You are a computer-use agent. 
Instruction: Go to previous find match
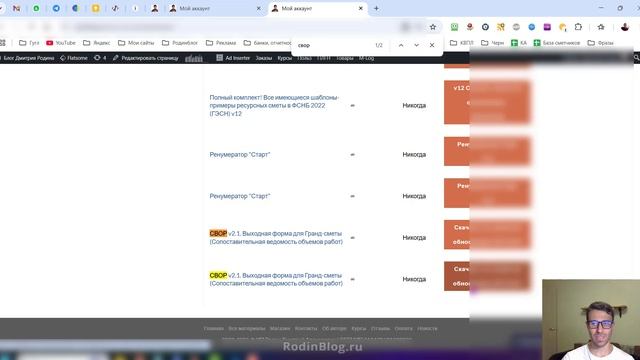(401, 45)
